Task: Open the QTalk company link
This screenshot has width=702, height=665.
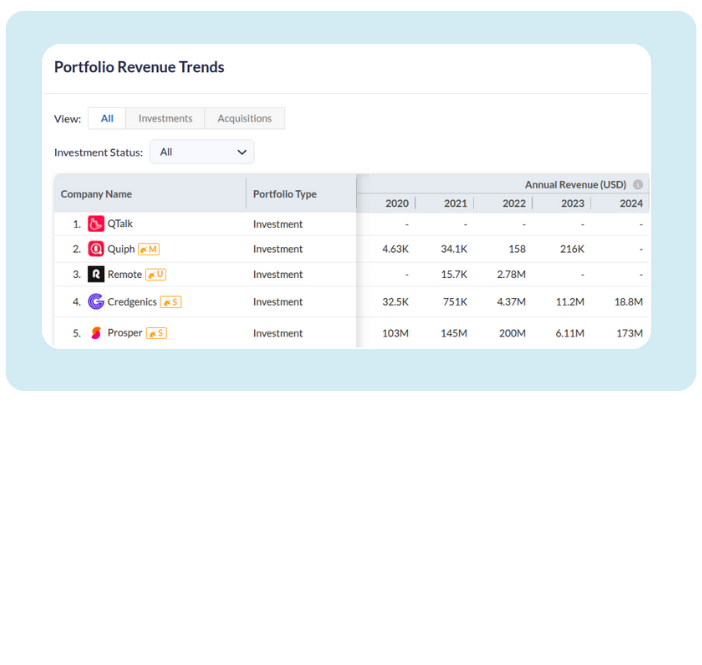Action: pos(120,223)
